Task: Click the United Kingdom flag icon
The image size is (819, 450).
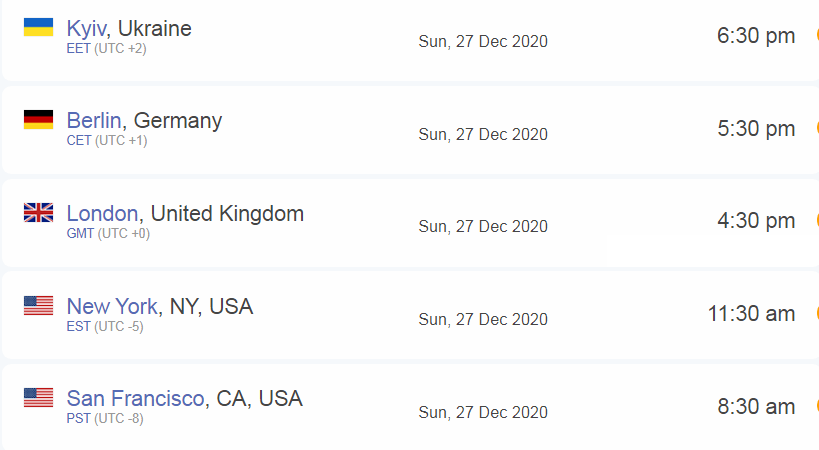Action: pos(38,212)
